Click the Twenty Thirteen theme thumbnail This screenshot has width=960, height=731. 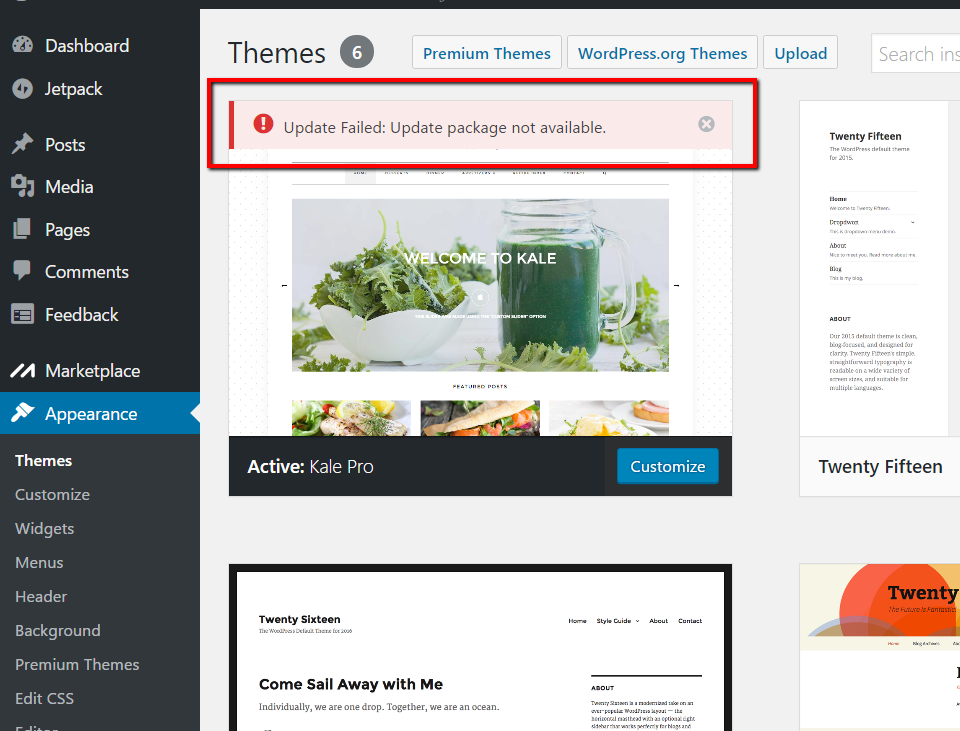tap(879, 647)
